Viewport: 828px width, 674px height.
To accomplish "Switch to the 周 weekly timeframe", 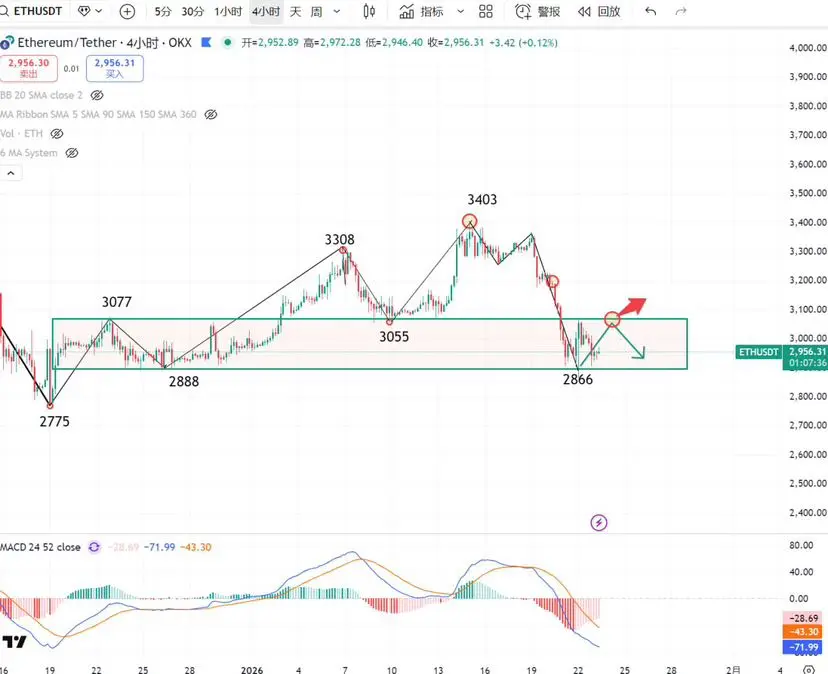I will coord(316,12).
